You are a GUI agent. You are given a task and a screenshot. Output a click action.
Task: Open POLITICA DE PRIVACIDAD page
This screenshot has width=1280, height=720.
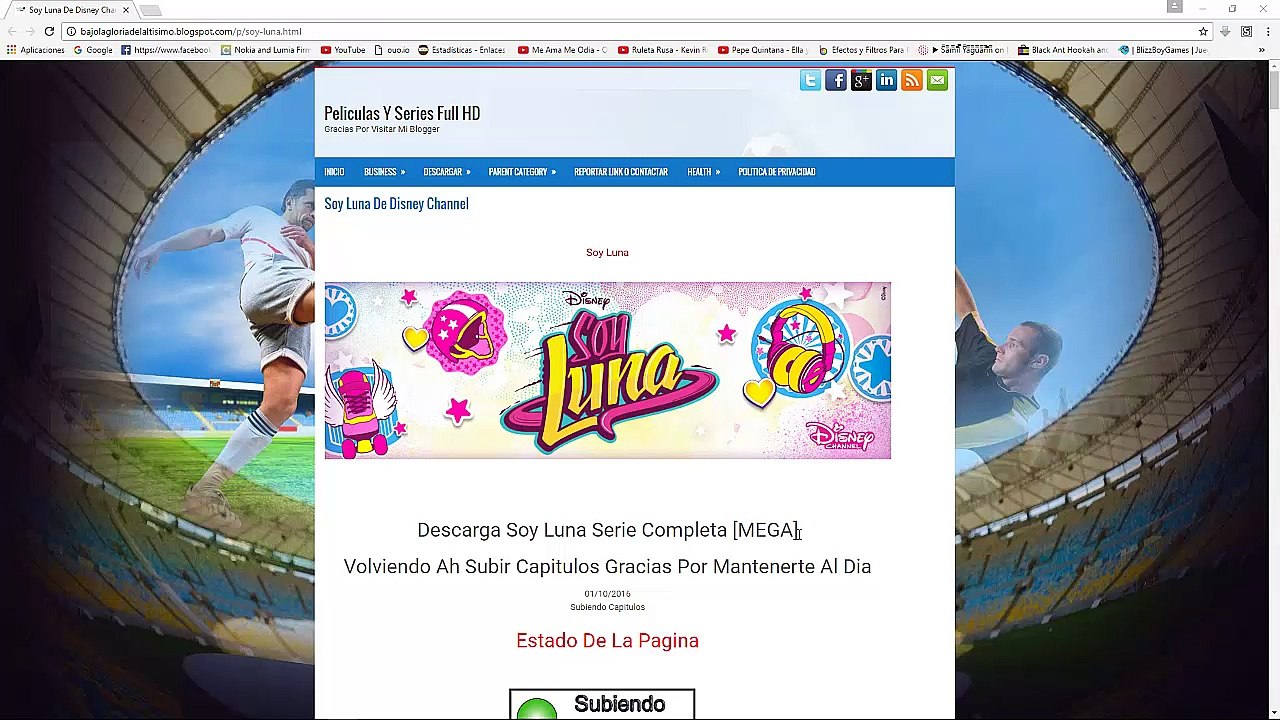(x=777, y=172)
